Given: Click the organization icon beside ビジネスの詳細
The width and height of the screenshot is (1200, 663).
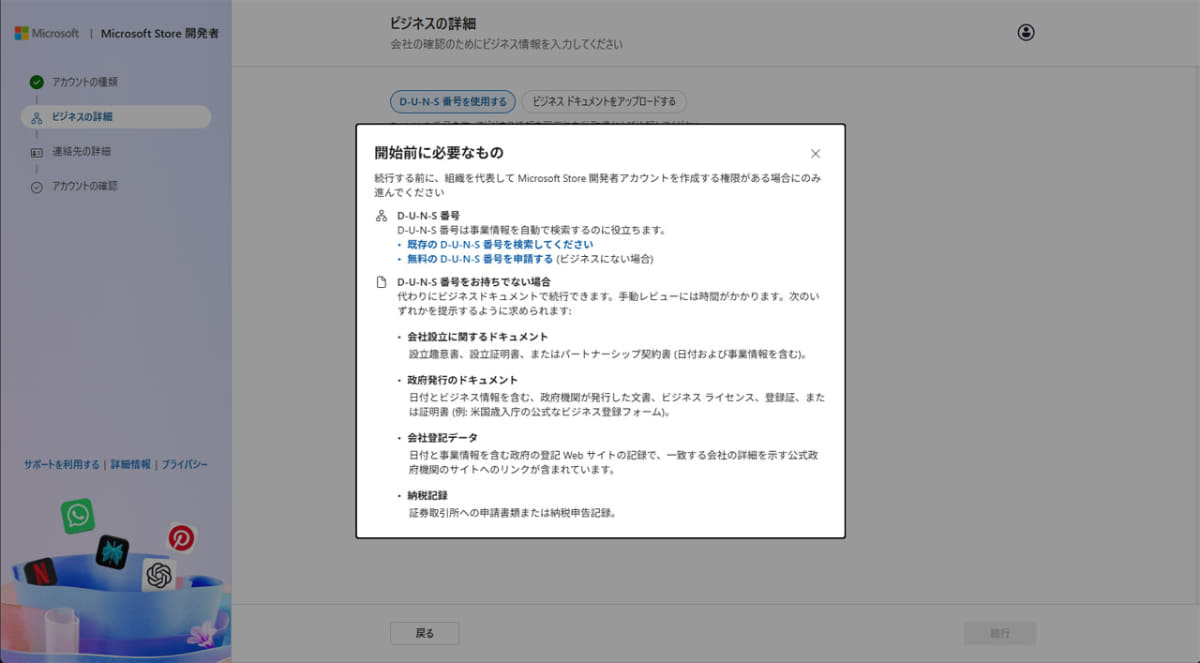Looking at the screenshot, I should point(37,117).
